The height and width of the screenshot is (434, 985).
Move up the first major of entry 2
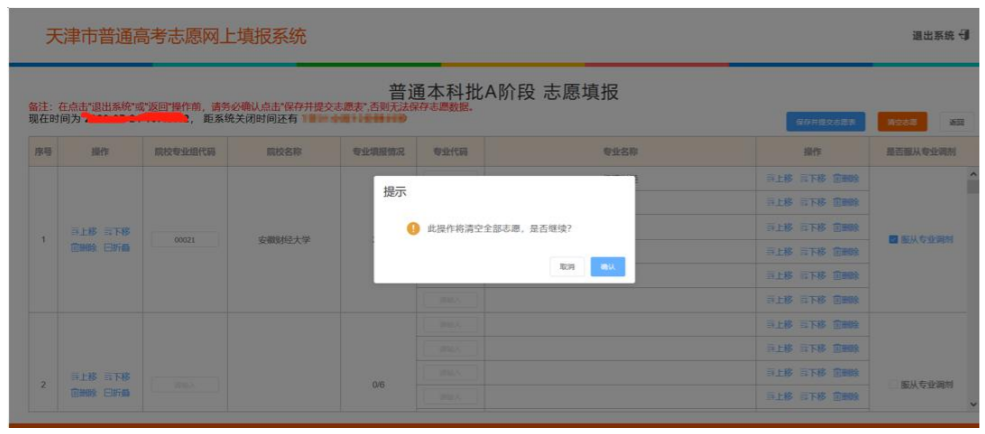779,325
